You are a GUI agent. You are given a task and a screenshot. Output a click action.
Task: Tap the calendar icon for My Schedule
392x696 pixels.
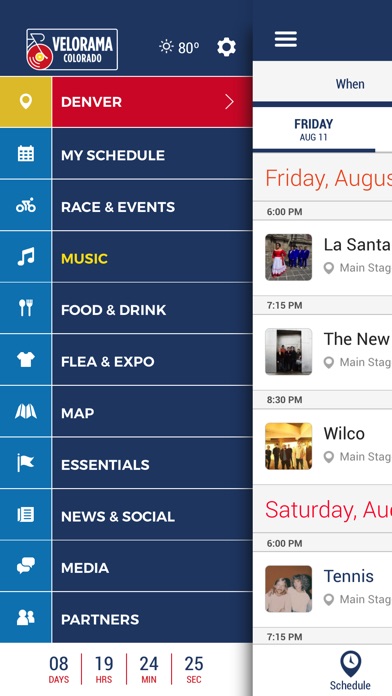click(x=26, y=154)
